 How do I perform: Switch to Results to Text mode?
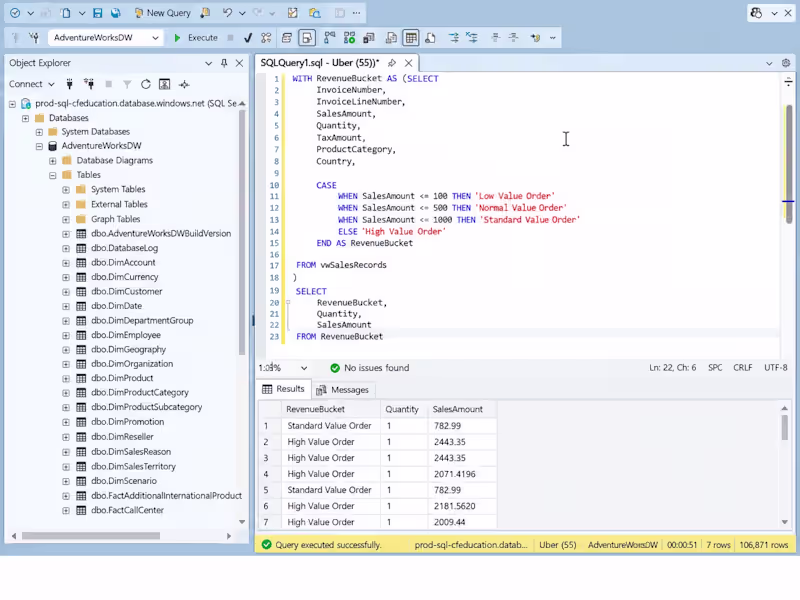(x=391, y=38)
